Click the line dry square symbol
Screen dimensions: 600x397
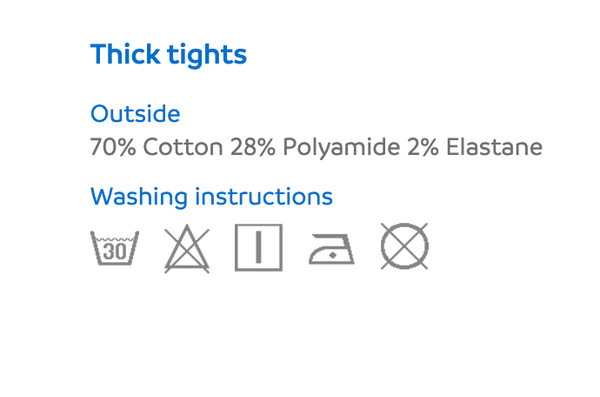pyautogui.click(x=259, y=247)
